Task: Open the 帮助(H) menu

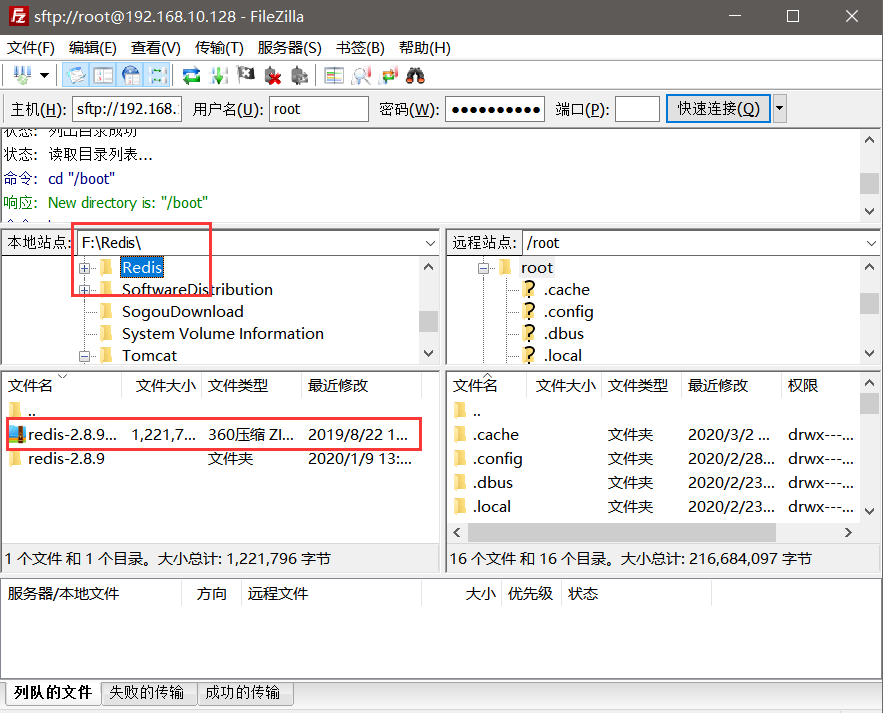Action: pyautogui.click(x=425, y=48)
